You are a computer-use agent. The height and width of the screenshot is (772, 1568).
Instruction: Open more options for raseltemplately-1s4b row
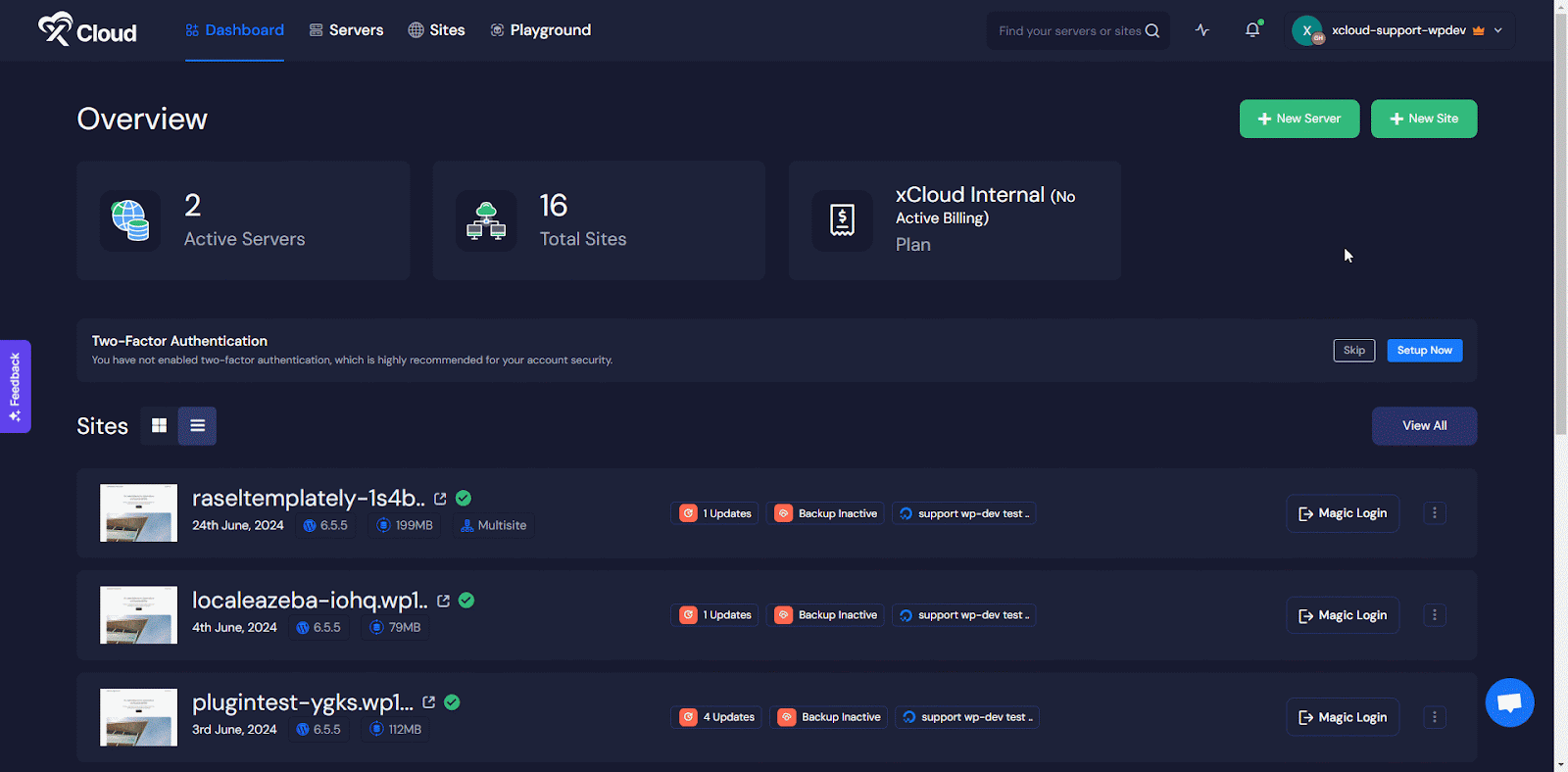tap(1435, 513)
